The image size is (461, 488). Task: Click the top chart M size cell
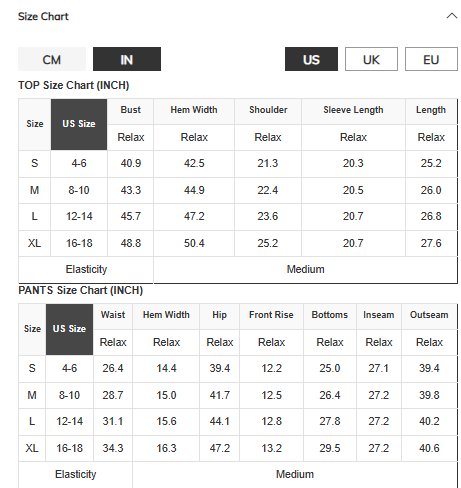35,190
